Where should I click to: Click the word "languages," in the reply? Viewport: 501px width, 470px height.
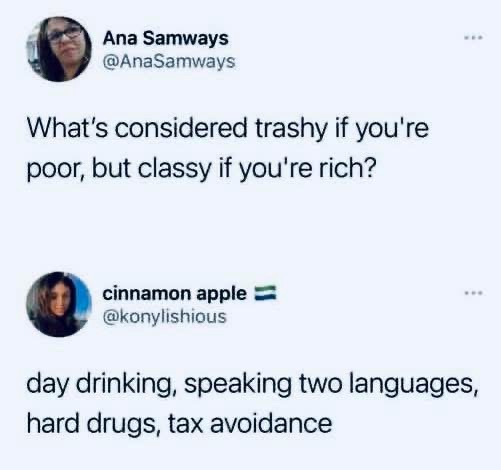[413, 384]
